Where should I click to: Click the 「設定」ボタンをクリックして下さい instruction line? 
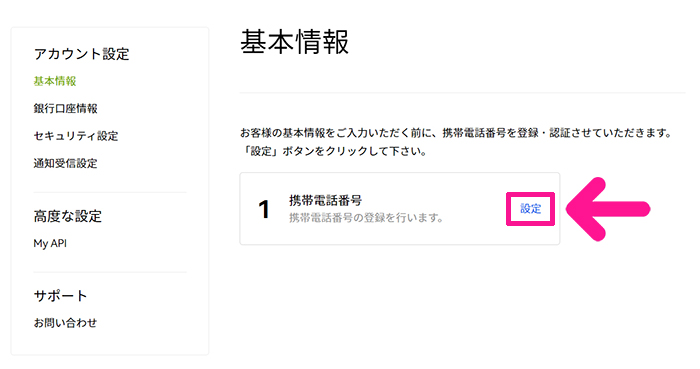(333, 151)
